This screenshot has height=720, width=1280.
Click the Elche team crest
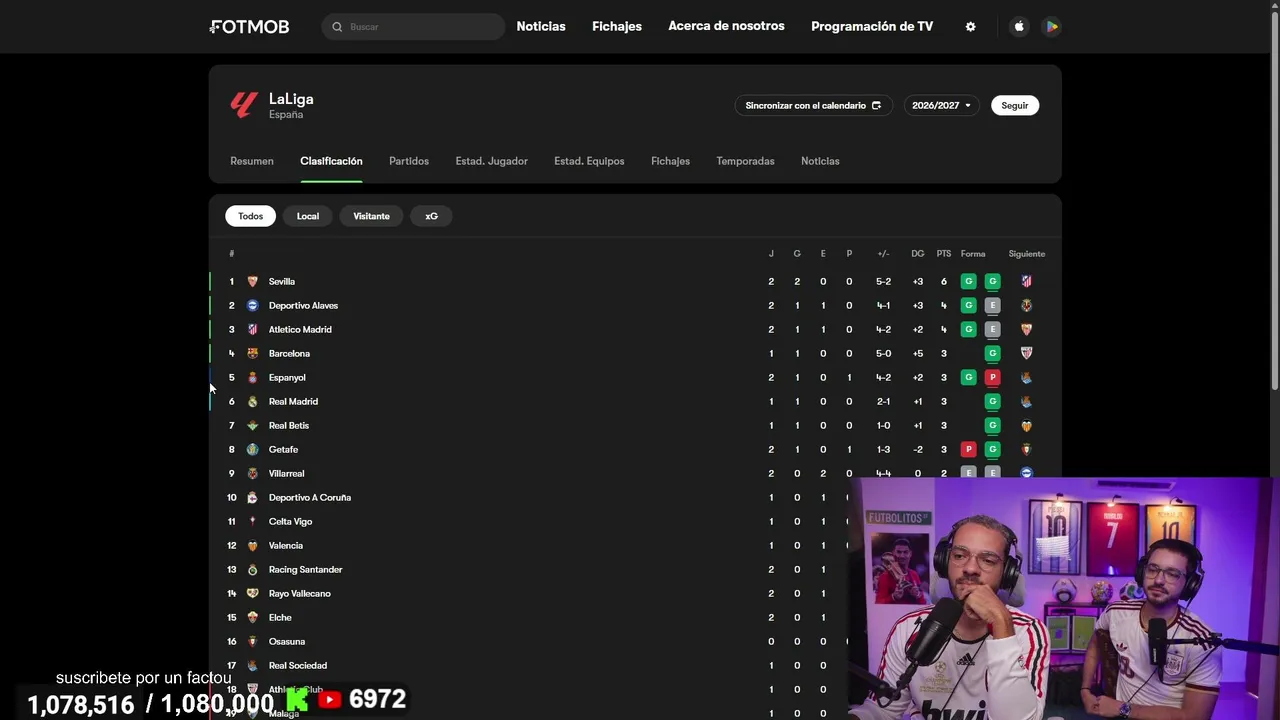click(x=252, y=617)
